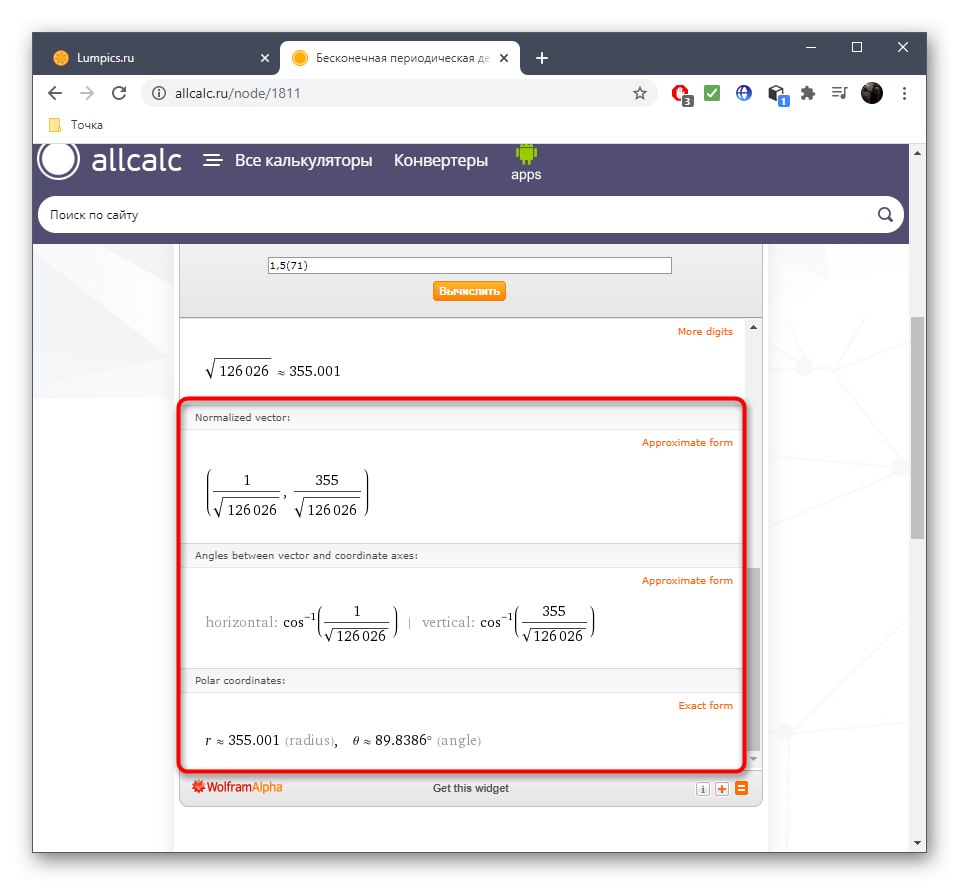Open the AdBlock extension with red badge 3

point(681,93)
